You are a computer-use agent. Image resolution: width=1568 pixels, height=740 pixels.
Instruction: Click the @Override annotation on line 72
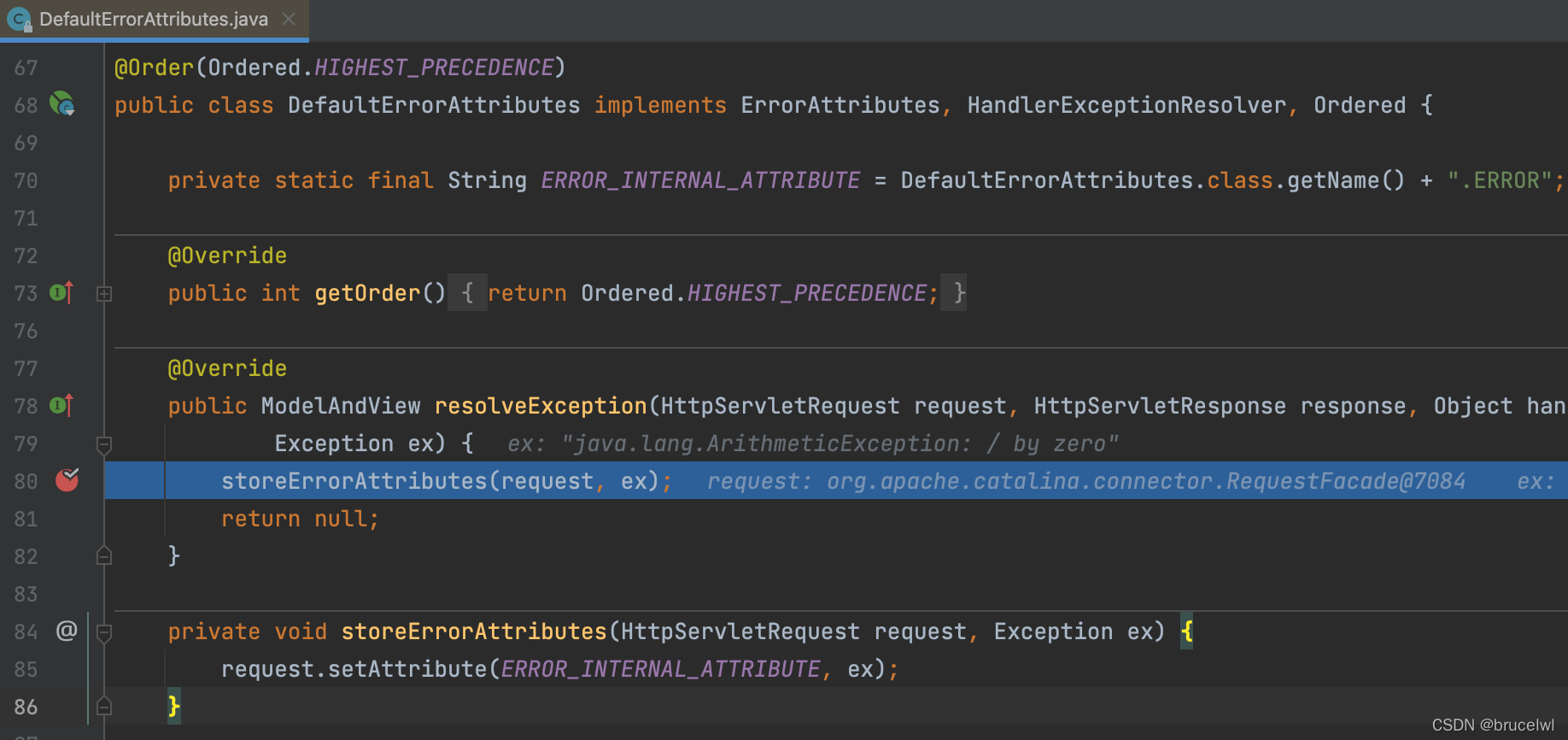[x=227, y=255]
